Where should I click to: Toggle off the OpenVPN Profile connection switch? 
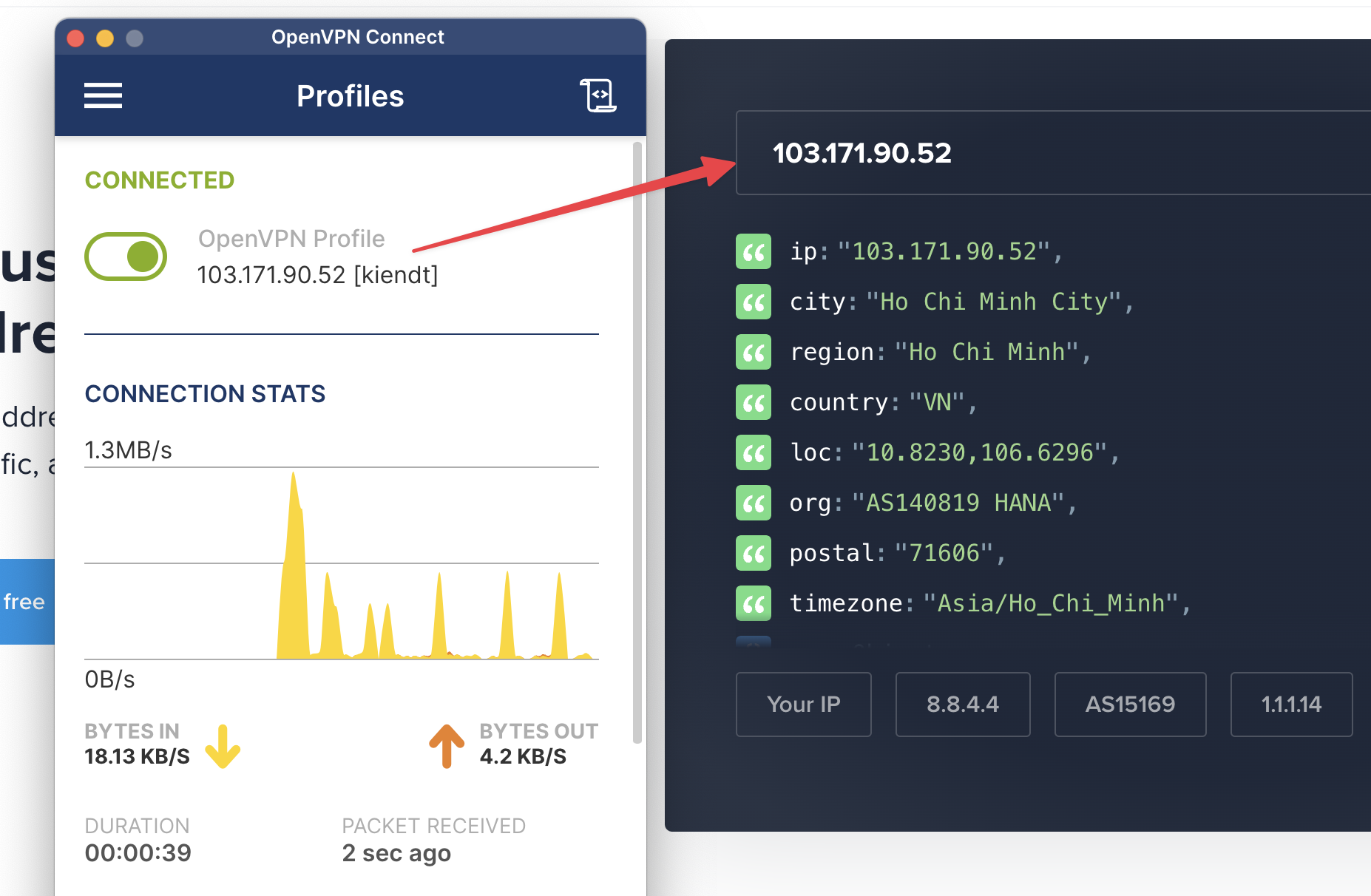click(126, 257)
